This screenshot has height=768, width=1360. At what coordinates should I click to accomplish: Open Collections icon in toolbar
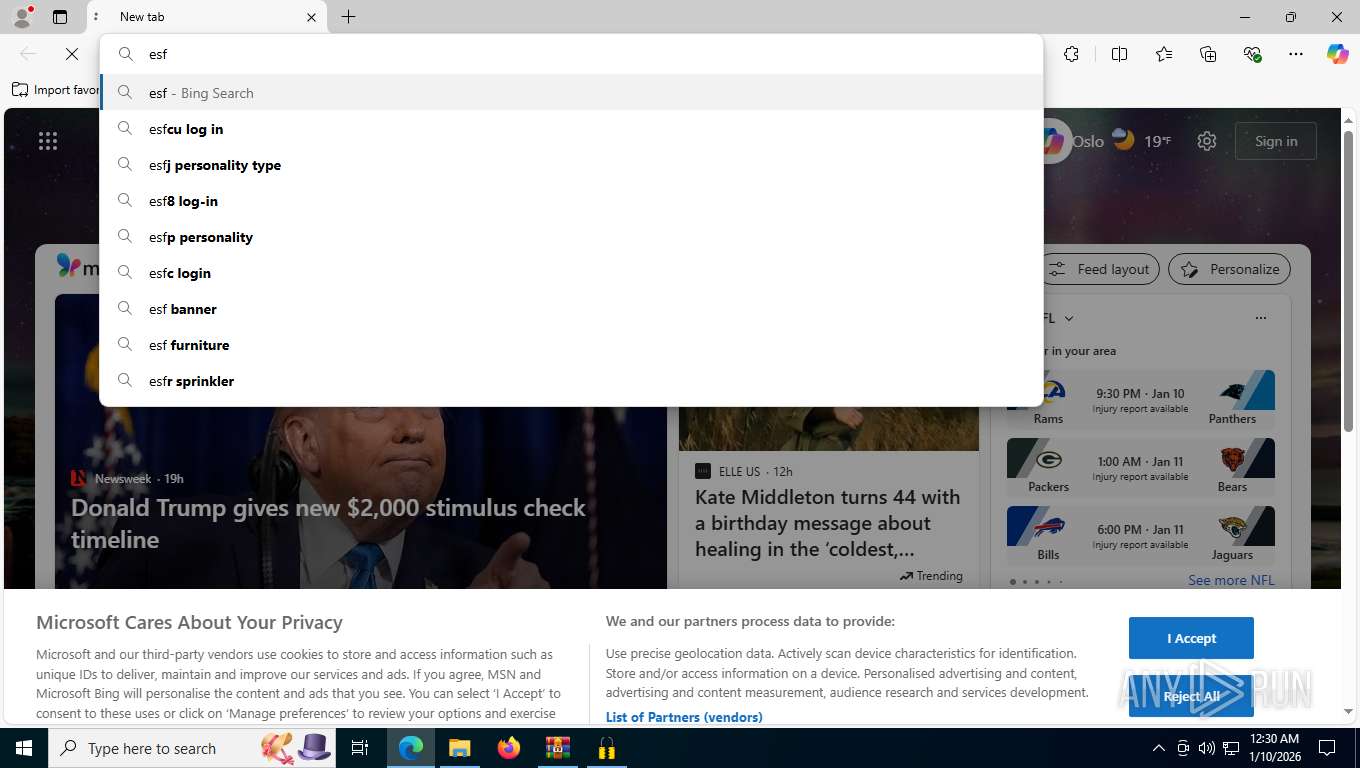1208,54
